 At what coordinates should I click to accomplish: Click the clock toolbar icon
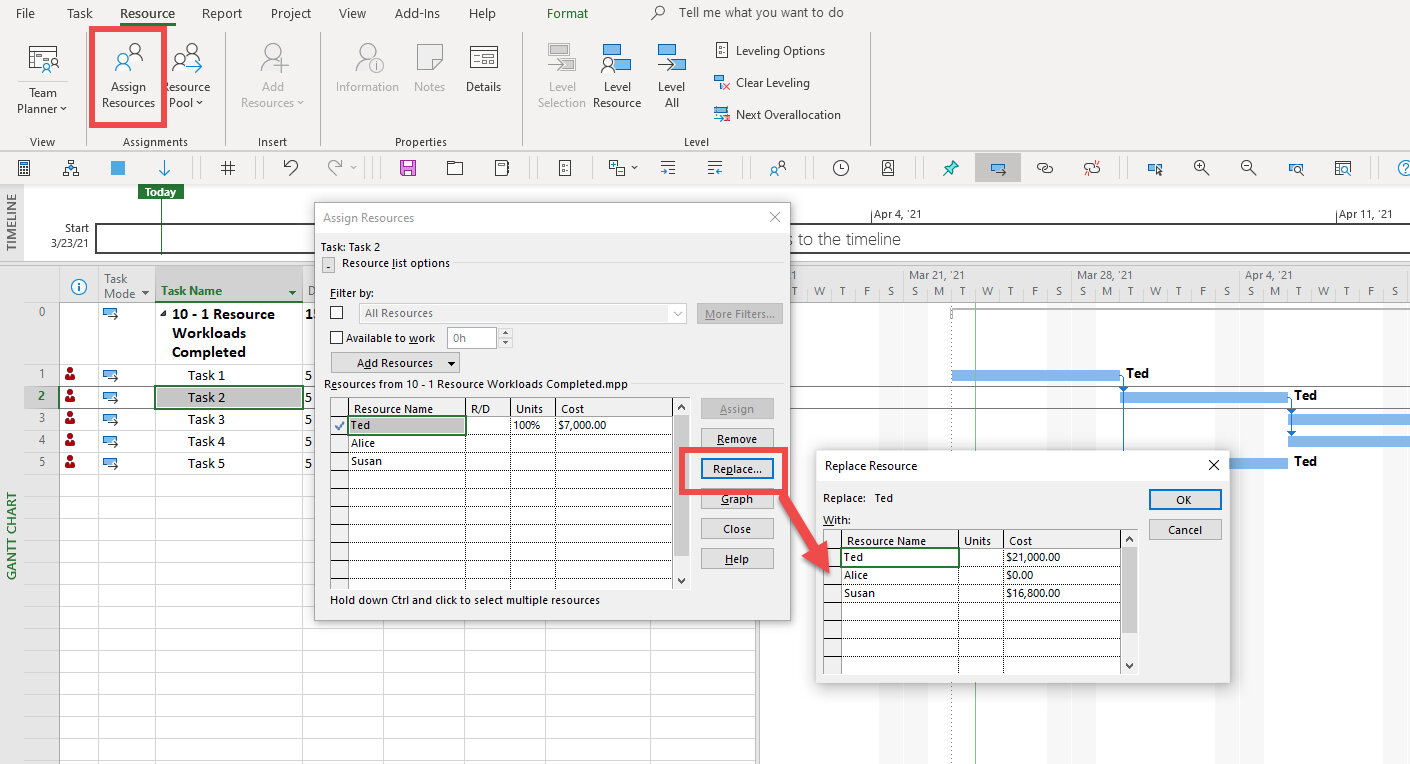(x=841, y=168)
